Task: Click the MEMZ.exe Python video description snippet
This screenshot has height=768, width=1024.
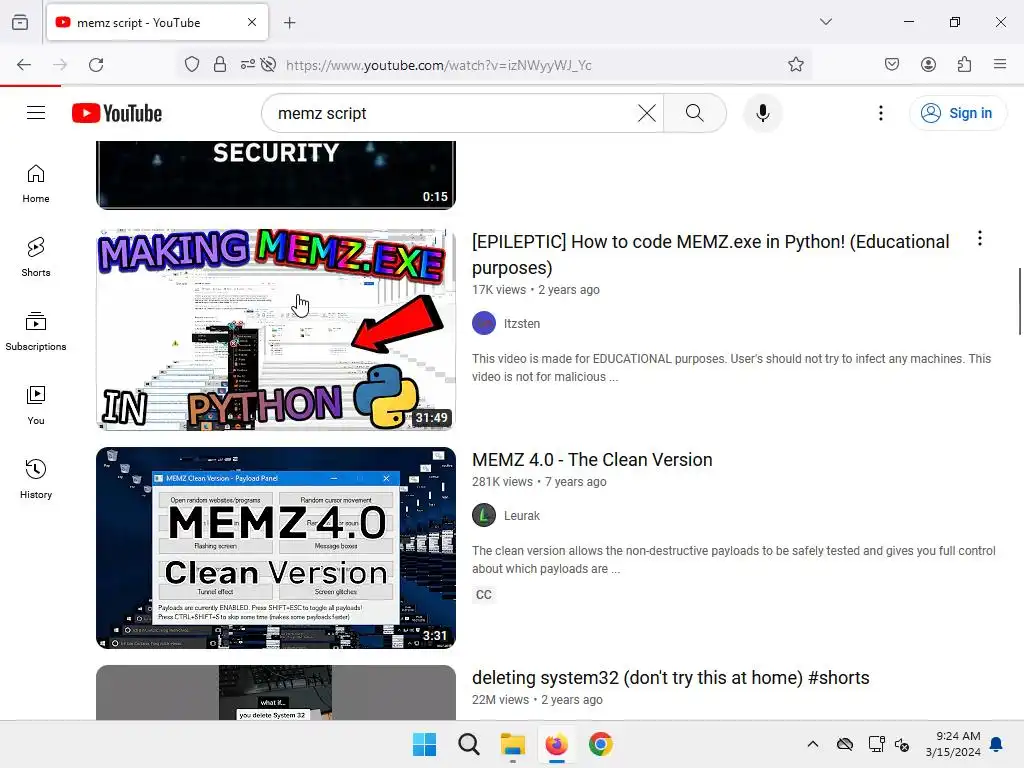Action: pyautogui.click(x=731, y=368)
